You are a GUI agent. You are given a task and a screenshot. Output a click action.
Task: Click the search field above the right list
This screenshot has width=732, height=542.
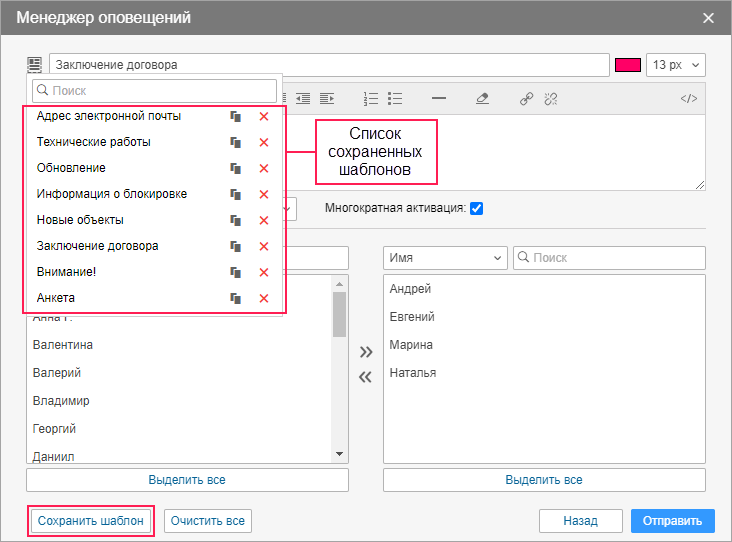[x=609, y=258]
